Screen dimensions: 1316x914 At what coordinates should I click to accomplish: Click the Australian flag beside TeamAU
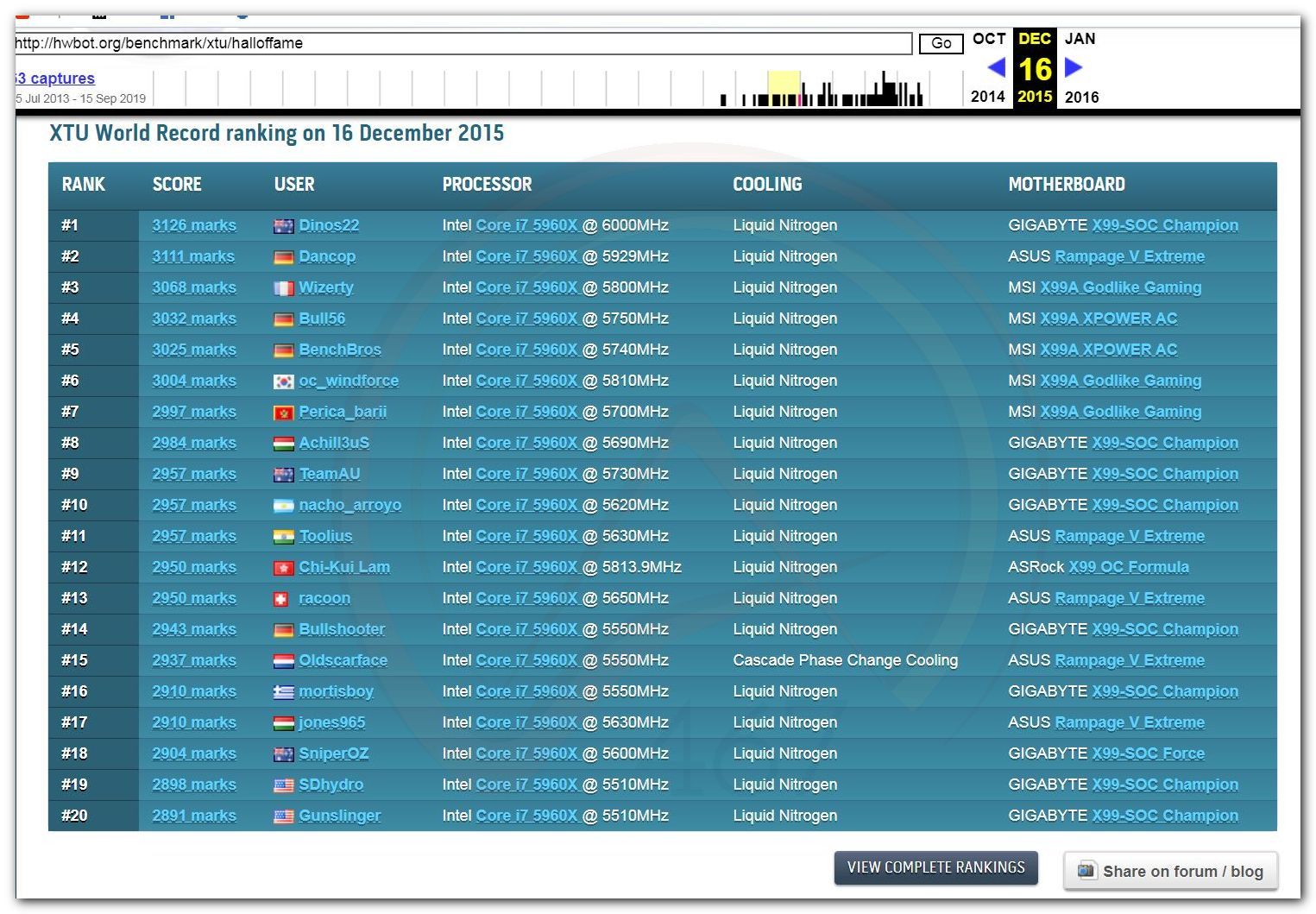click(x=284, y=475)
